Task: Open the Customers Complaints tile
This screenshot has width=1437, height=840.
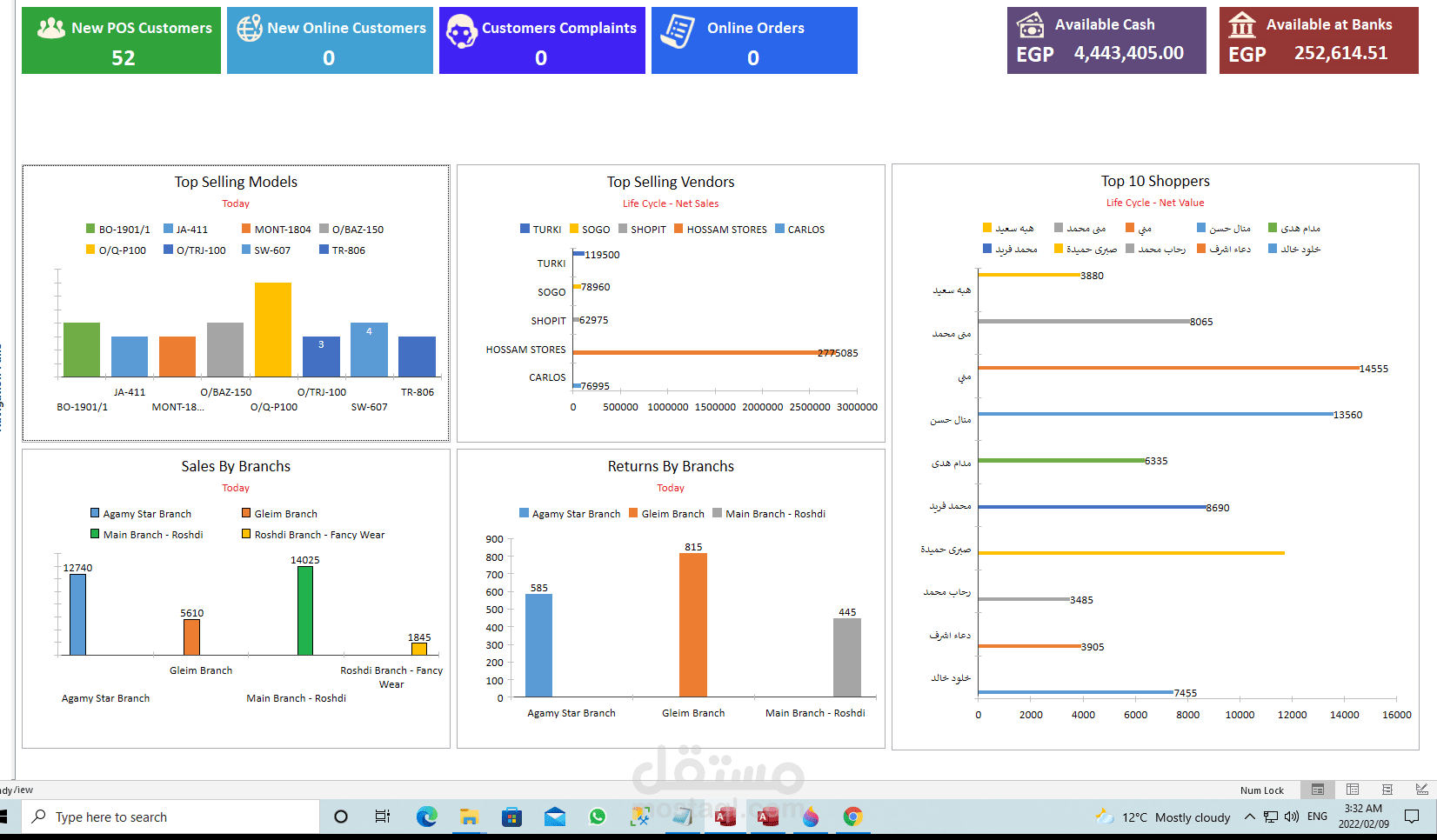Action: point(542,40)
